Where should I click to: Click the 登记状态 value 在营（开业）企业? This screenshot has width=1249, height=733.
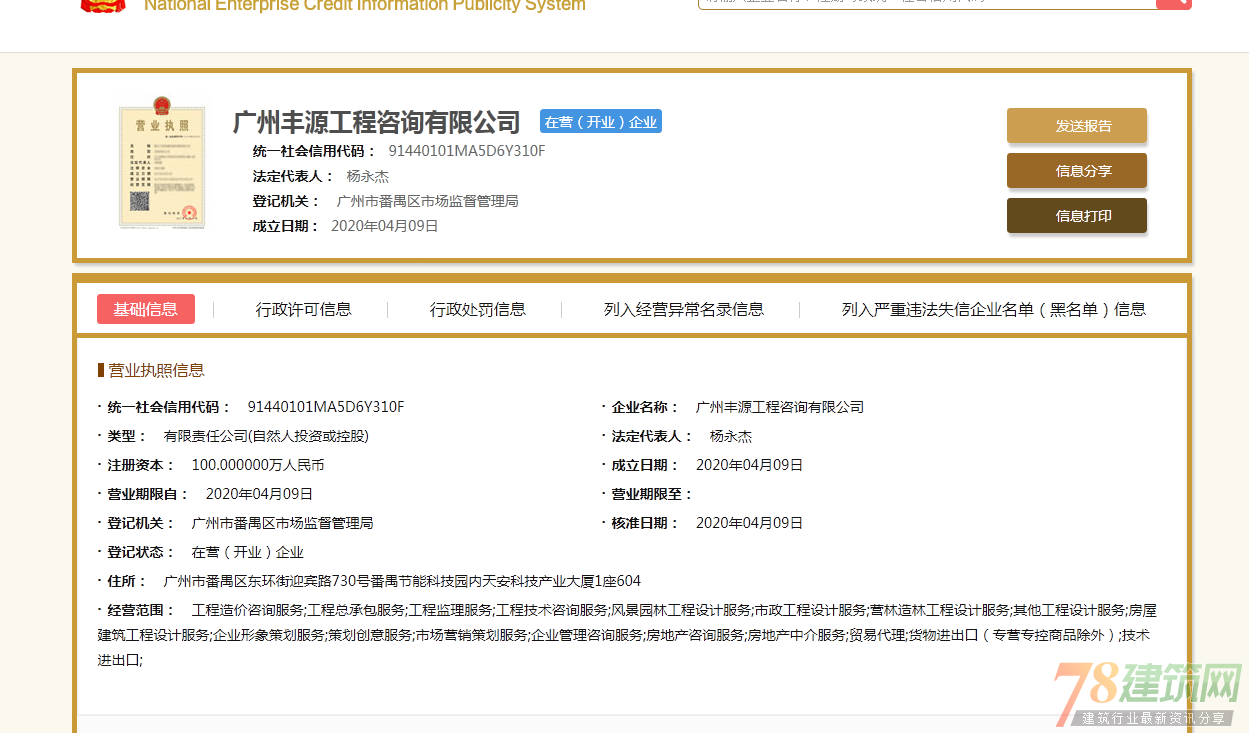(x=248, y=552)
